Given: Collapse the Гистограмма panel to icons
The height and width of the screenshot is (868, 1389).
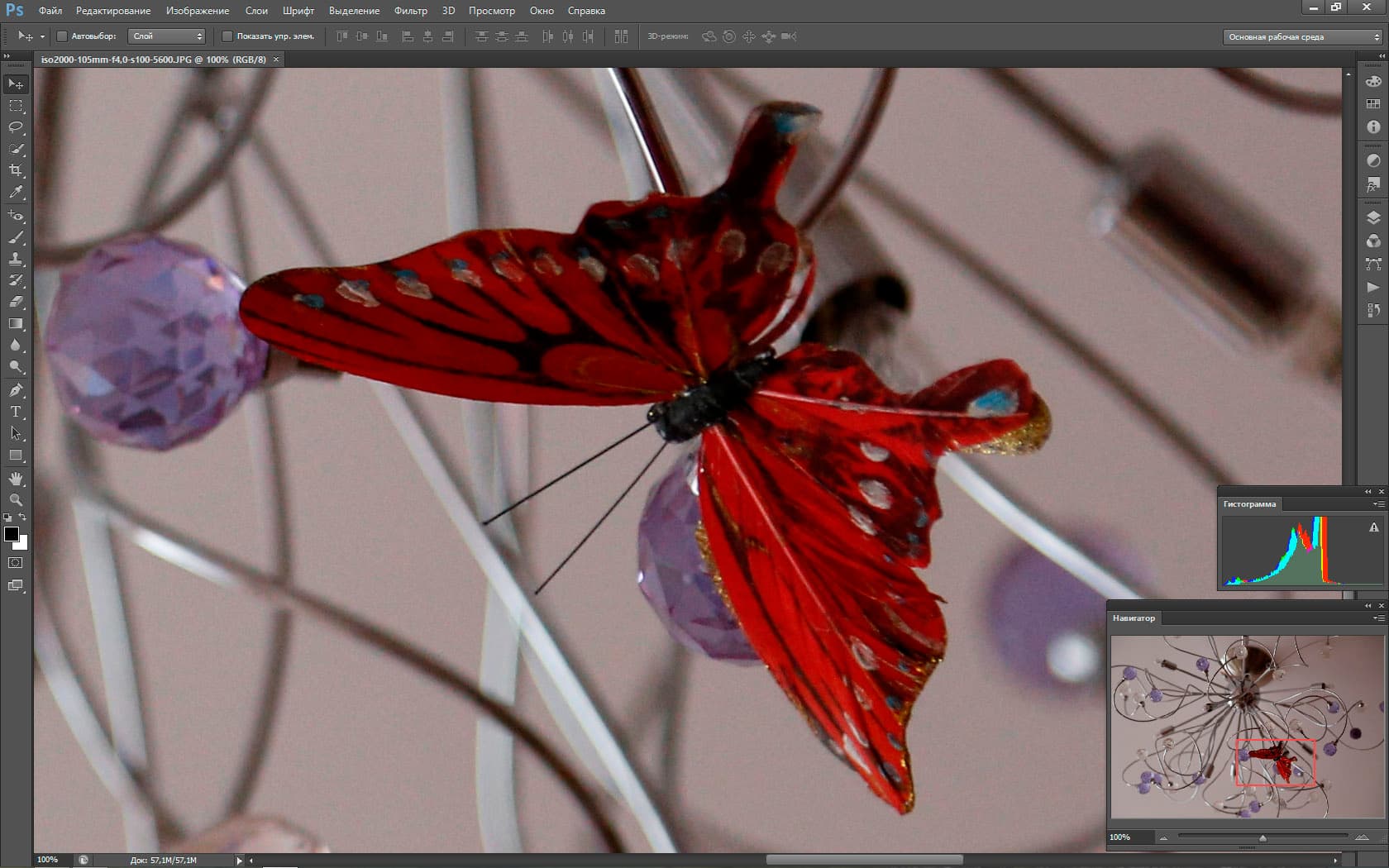Looking at the screenshot, I should pyautogui.click(x=1368, y=492).
